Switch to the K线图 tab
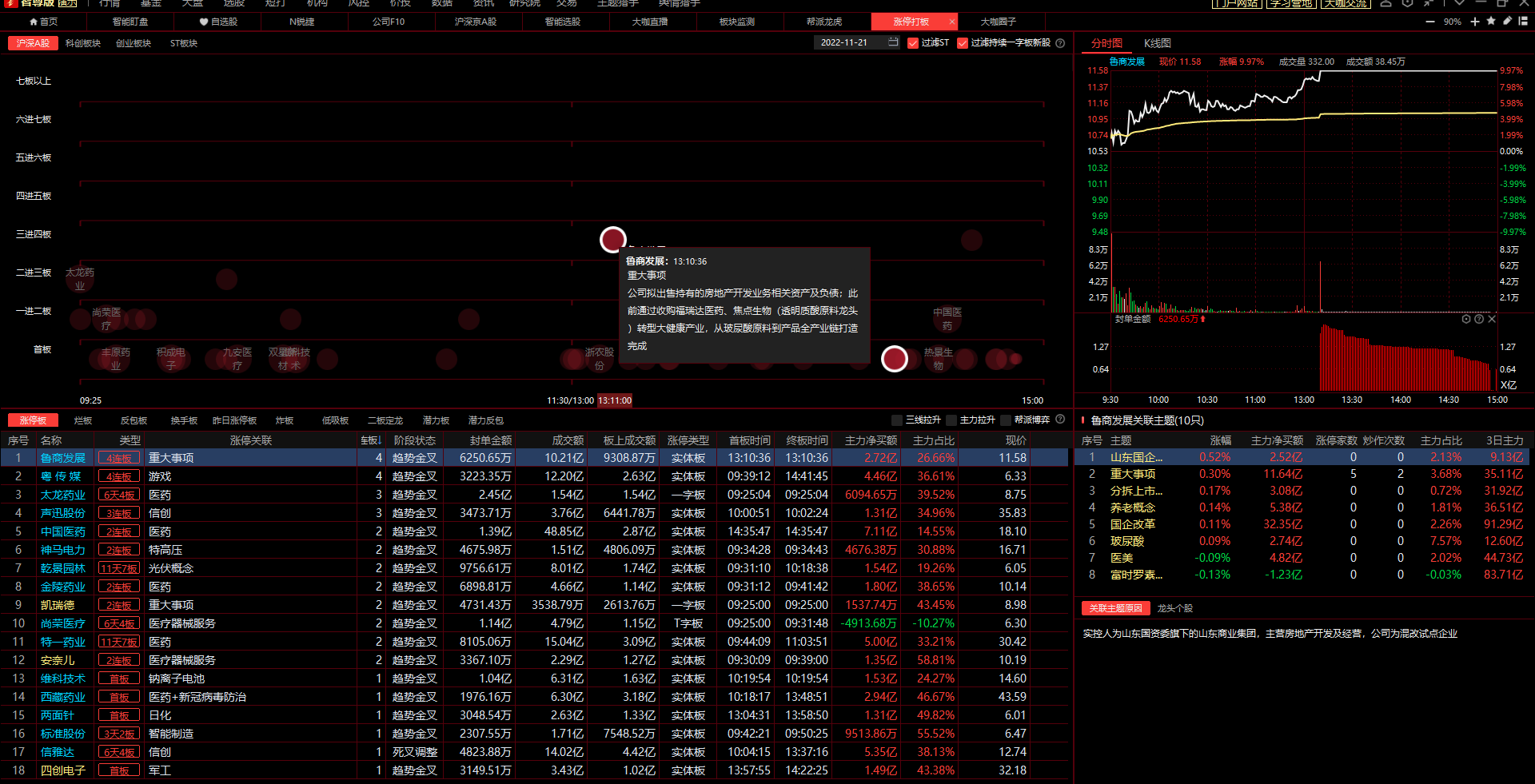Viewport: 1535px width, 784px height. (1157, 43)
